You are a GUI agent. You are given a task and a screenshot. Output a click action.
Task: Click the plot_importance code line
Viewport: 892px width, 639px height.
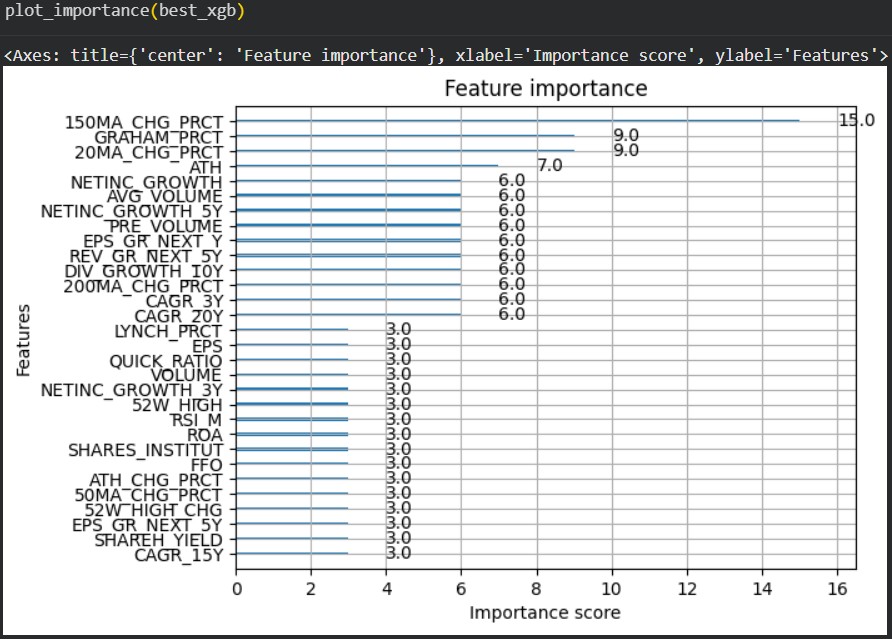tap(125, 12)
